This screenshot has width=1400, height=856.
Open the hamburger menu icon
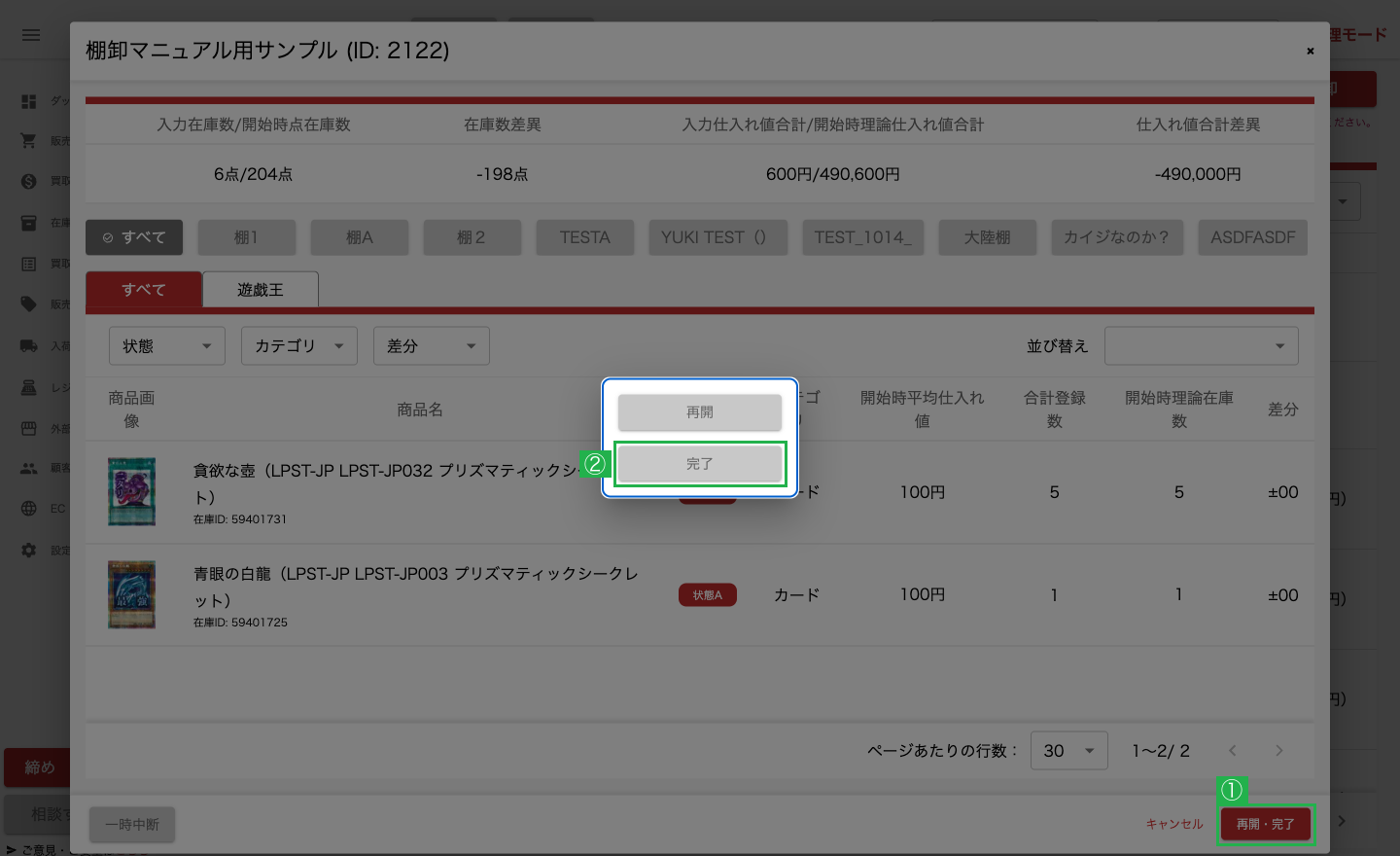point(31,35)
